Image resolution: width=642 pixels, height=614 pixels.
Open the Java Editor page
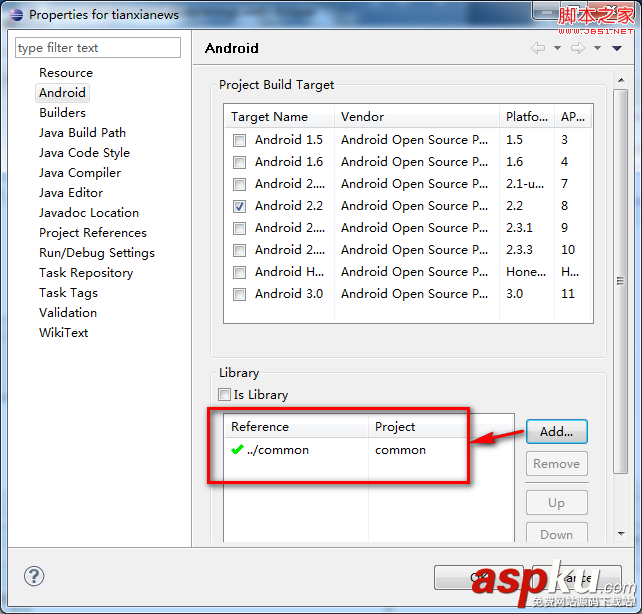pos(71,193)
